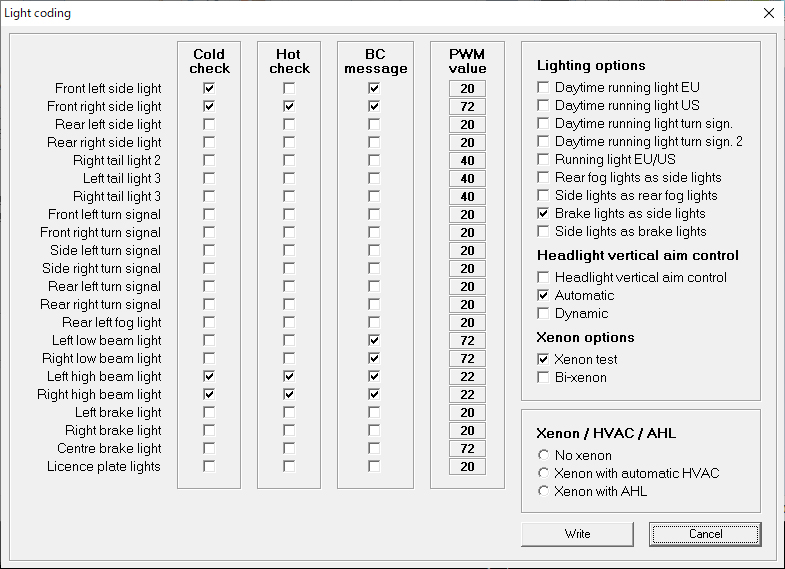Click PWM value for Rear right turn signal
The height and width of the screenshot is (569, 785).
pos(467,305)
